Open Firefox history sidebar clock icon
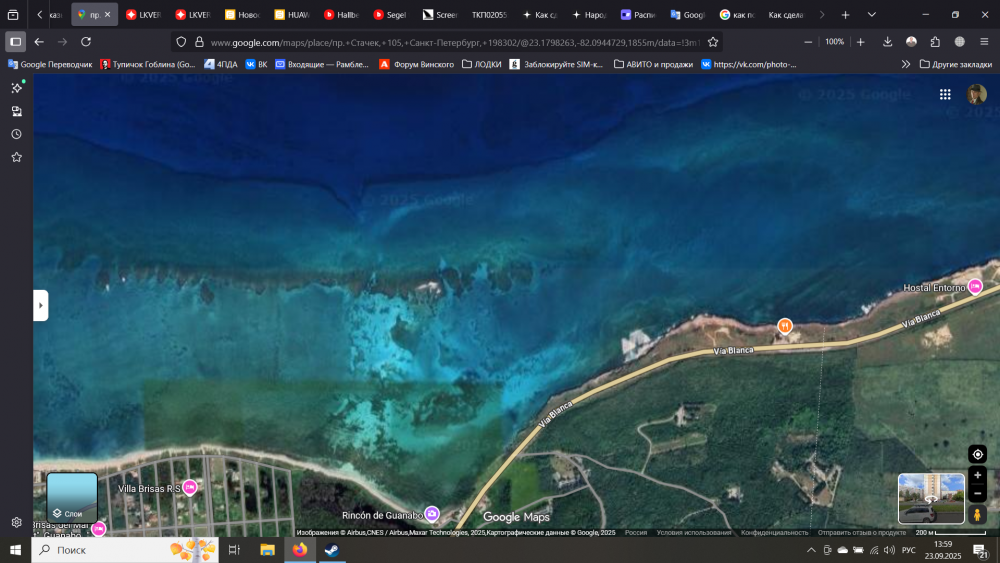 coord(16,134)
